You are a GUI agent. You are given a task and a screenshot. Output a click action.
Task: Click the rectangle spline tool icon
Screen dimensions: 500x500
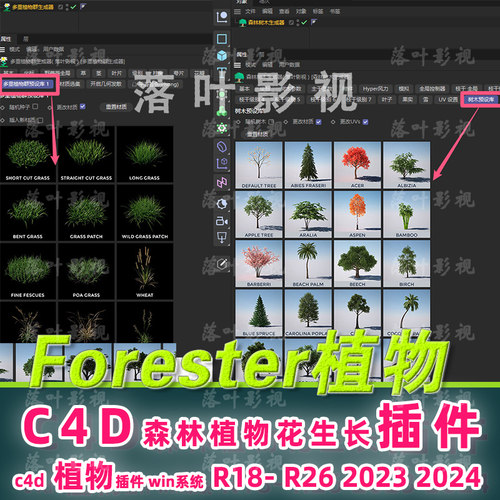pos(222,39)
